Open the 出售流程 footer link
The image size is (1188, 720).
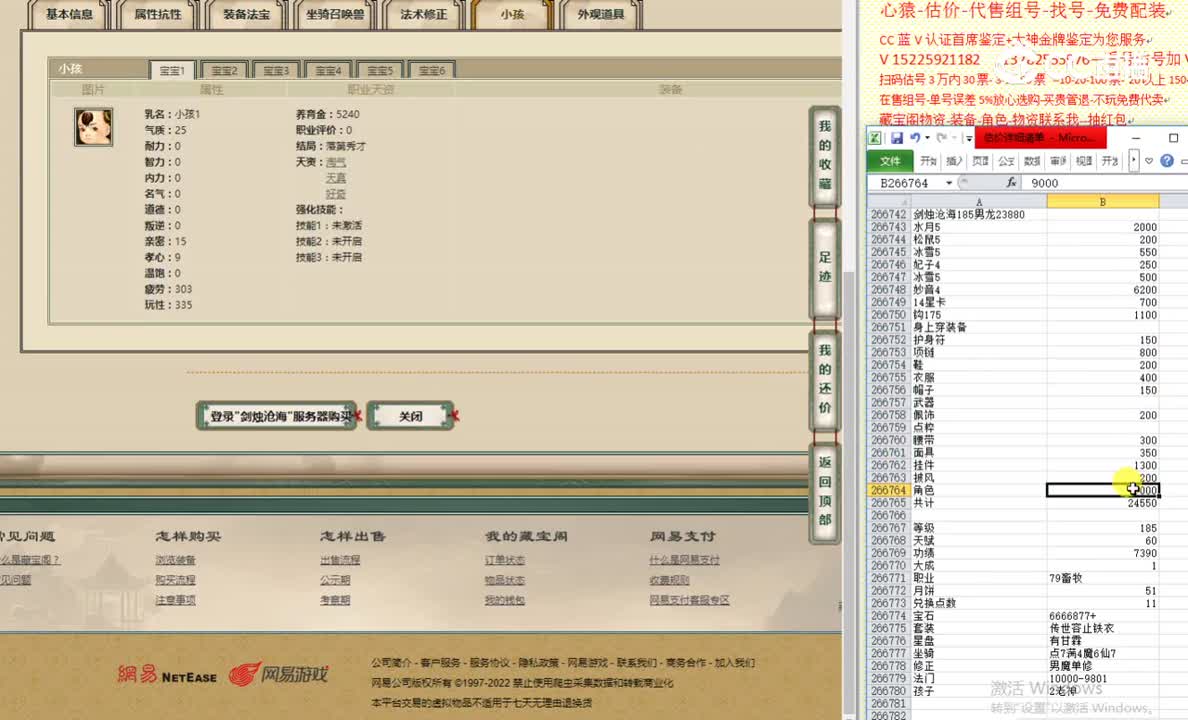(340, 560)
